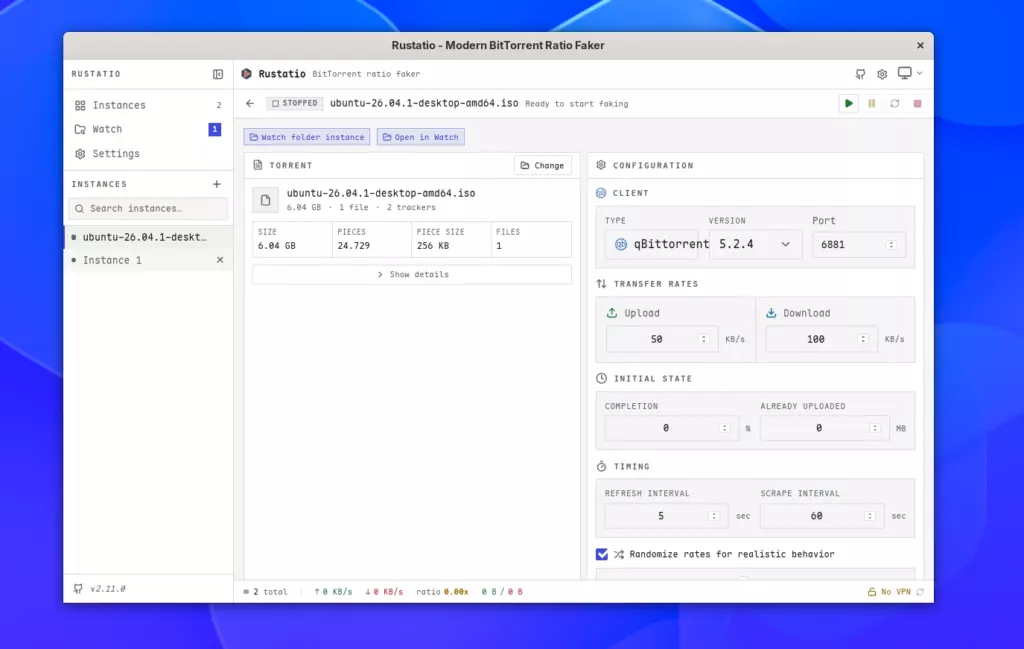Click the Watch folder instance button
The image size is (1024, 649).
click(307, 137)
